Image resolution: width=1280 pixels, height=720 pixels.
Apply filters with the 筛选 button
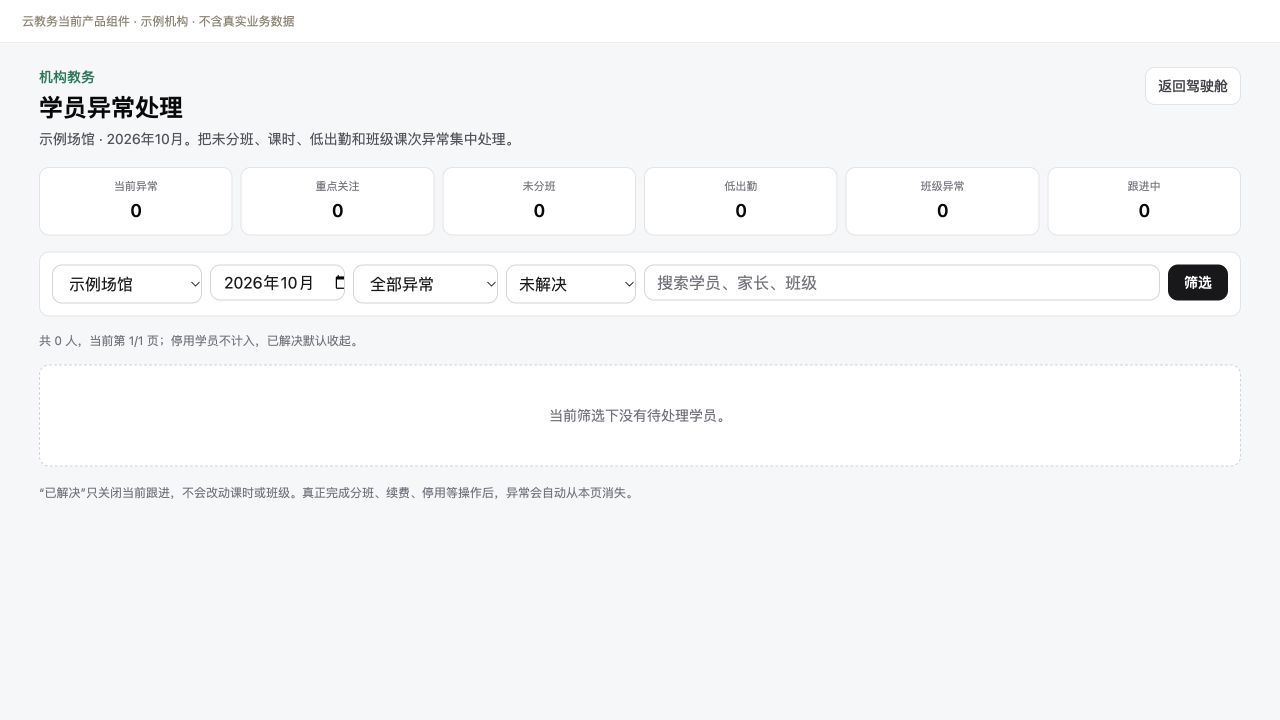coord(1198,283)
